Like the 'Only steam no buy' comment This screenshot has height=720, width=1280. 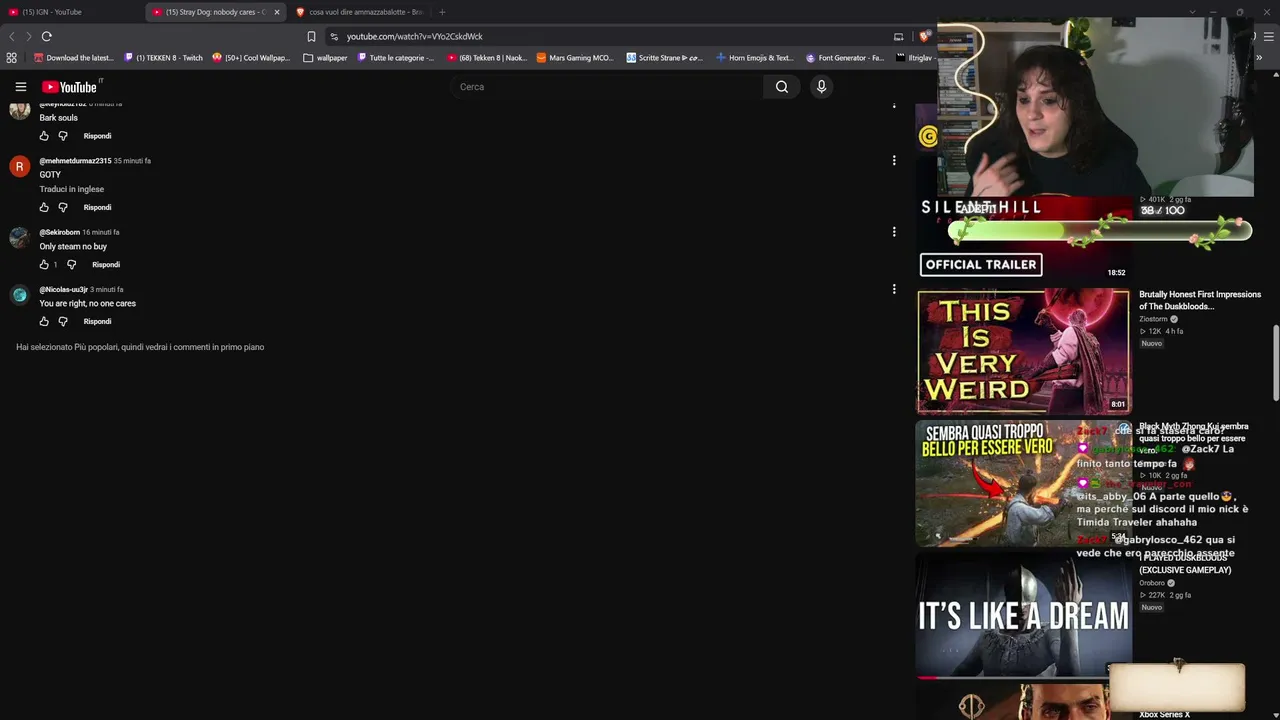coord(44,265)
